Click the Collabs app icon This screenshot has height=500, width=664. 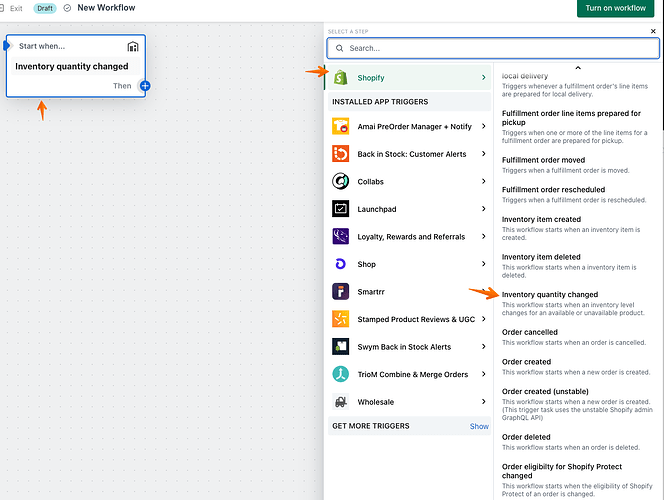coord(340,181)
